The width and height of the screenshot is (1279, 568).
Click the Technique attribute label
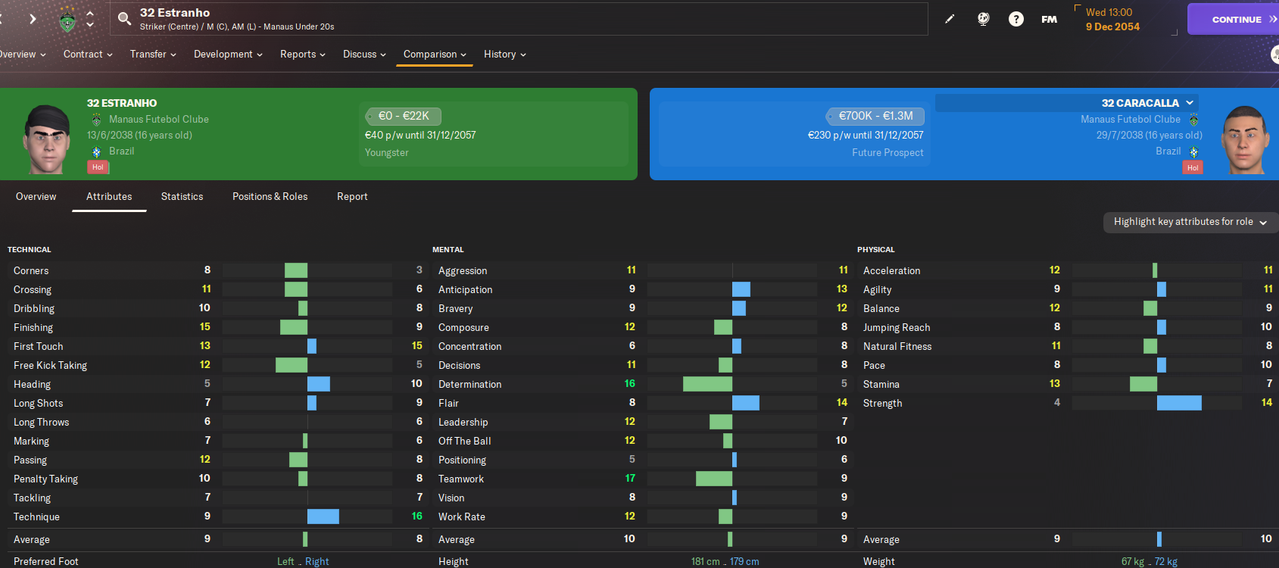click(36, 517)
